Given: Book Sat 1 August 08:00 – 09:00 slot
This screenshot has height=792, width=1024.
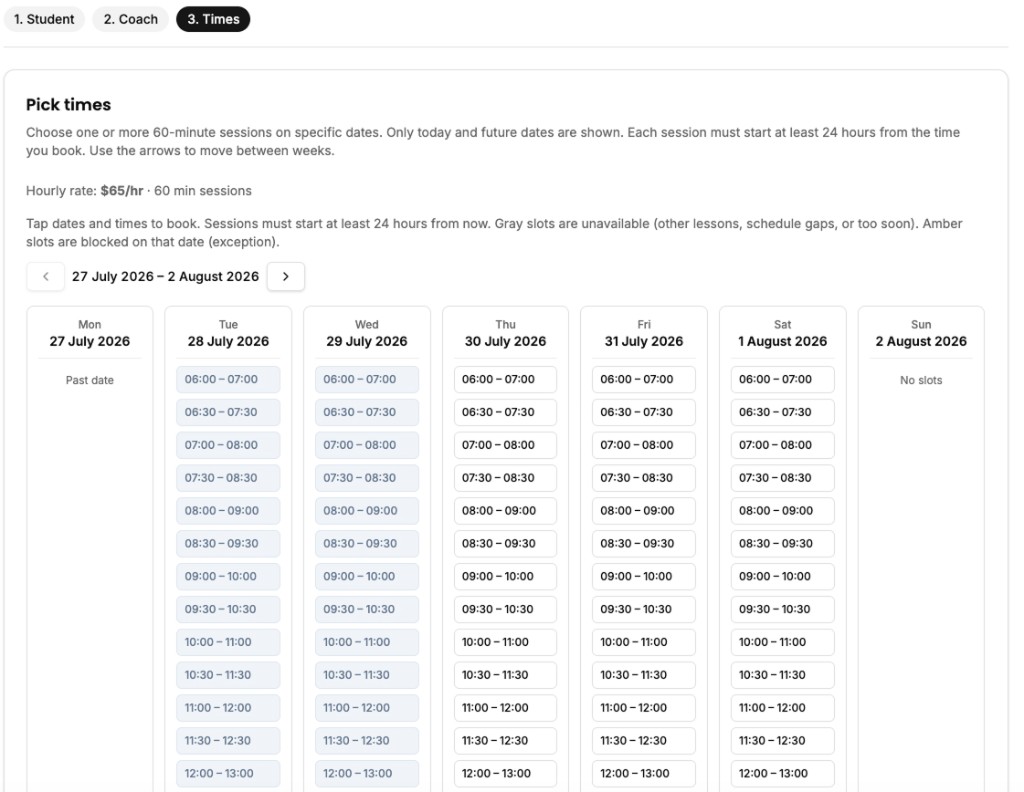Looking at the screenshot, I should 782,511.
